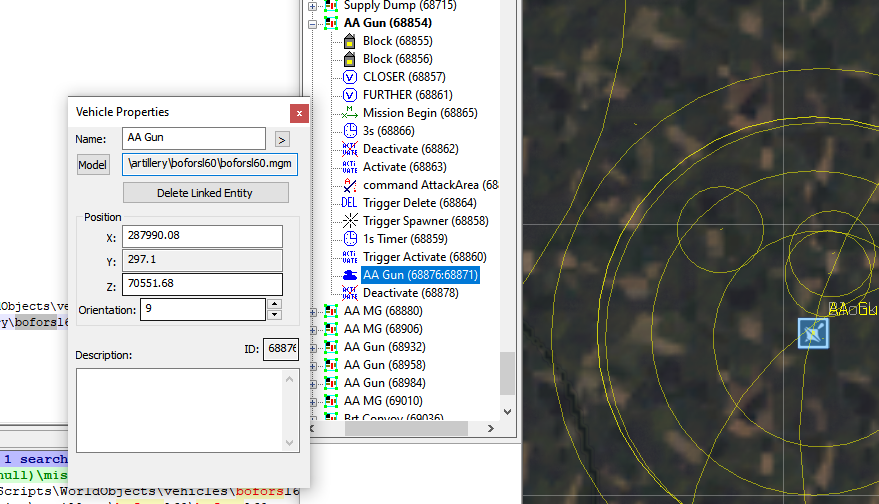Click the Activate (68863) icon in tree
Image resolution: width=879 pixels, height=504 pixels.
[x=350, y=167]
